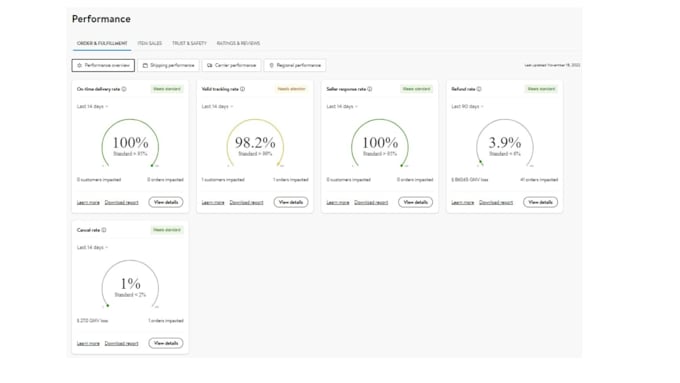Image resolution: width=680 pixels, height=383 pixels.
Task: Expand date range dropdown on Valid tracking card
Action: click(217, 106)
